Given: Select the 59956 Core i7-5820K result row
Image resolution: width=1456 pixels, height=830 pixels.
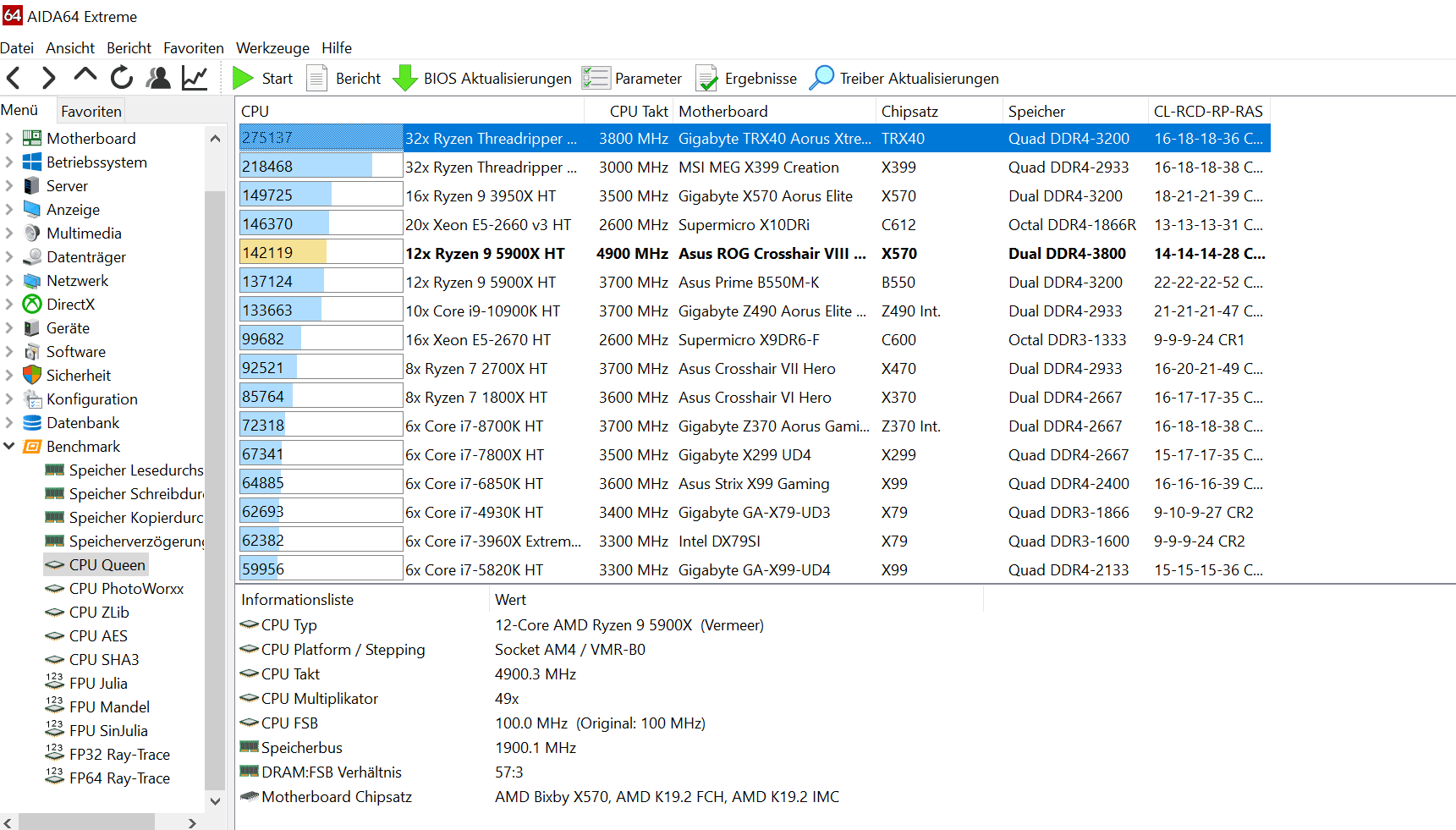Looking at the screenshot, I should 755,569.
